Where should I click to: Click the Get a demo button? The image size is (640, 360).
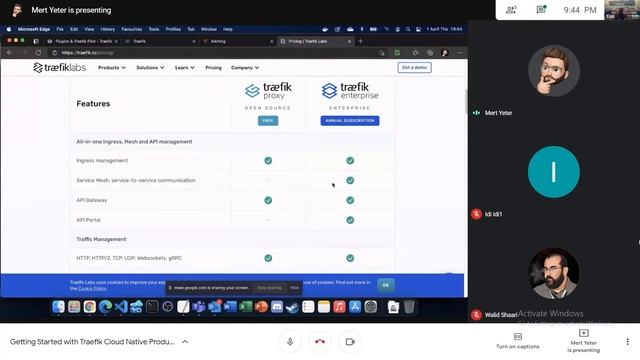(x=414, y=67)
